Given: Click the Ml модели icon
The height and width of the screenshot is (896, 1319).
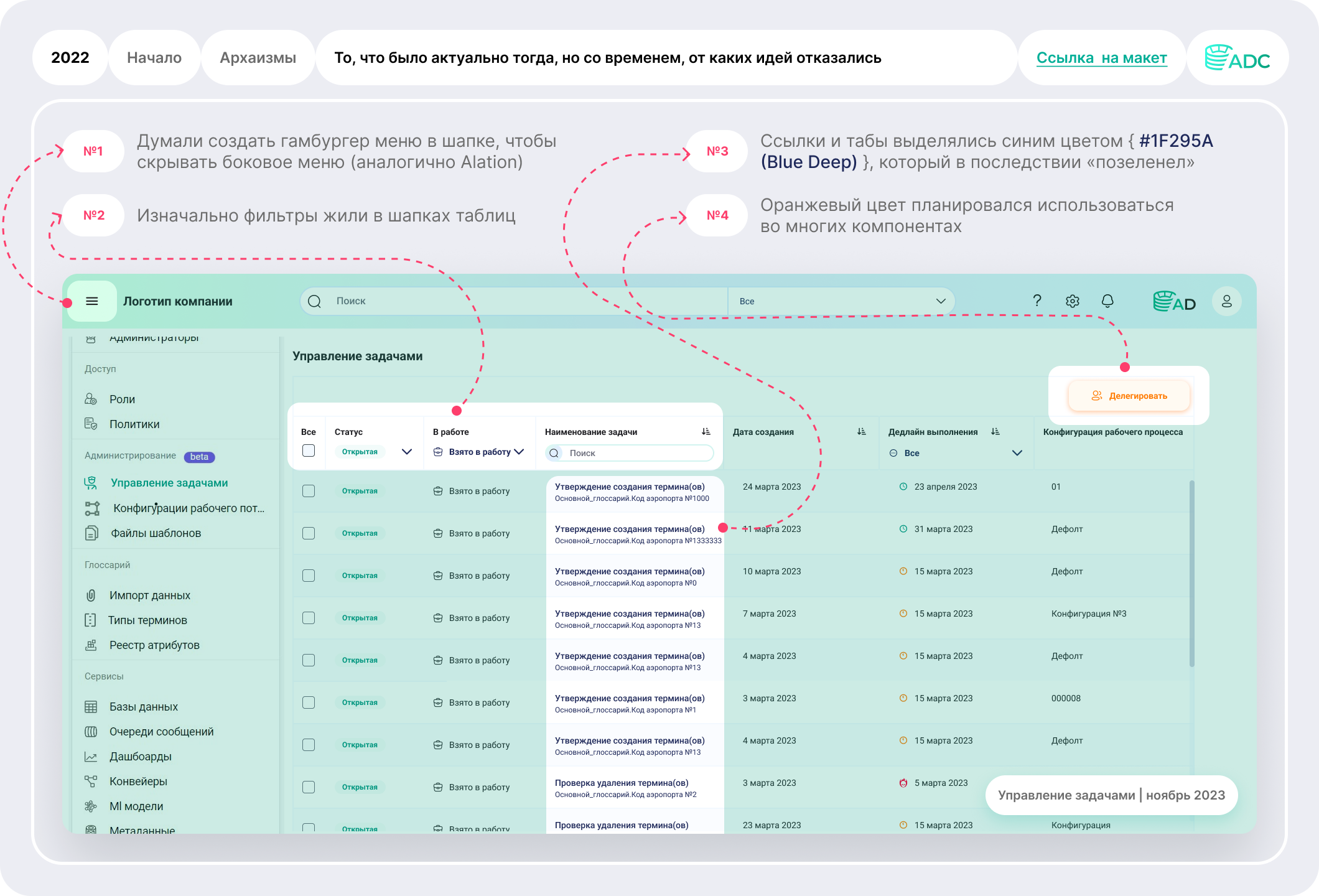Looking at the screenshot, I should tap(91, 806).
